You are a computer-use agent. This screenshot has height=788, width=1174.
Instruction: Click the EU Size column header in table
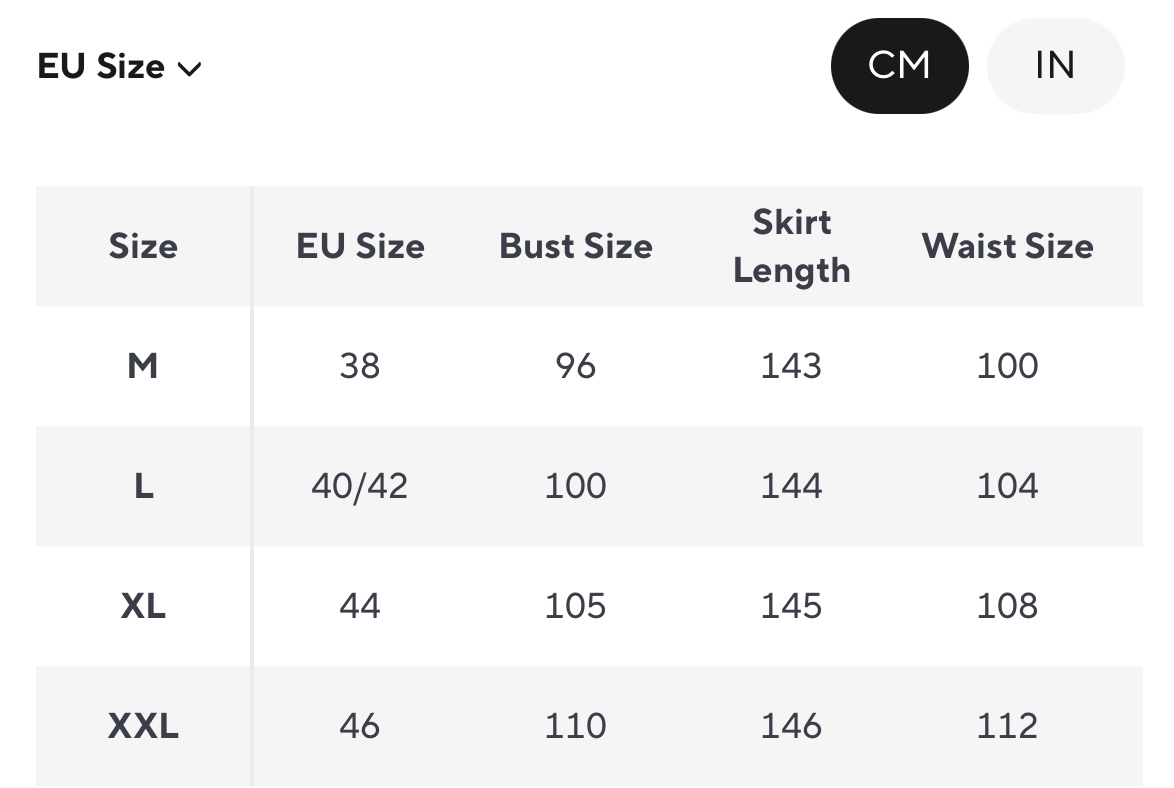tap(360, 246)
